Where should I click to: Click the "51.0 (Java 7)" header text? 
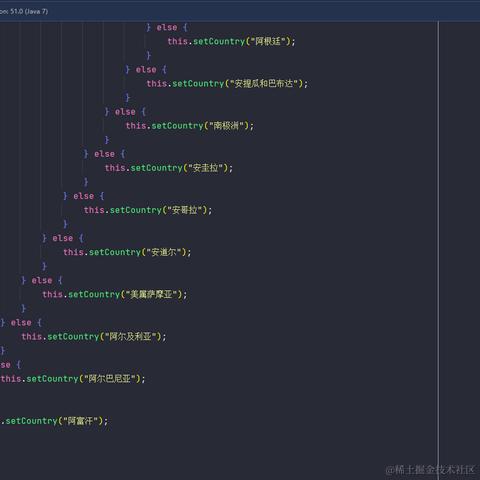[29, 11]
